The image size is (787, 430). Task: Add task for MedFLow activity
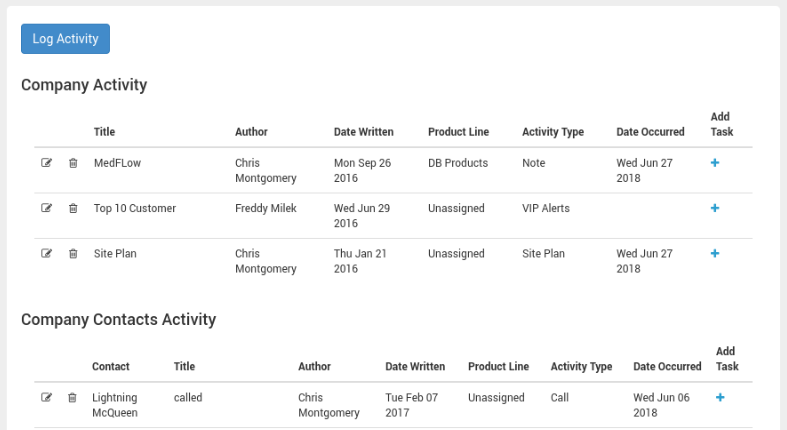click(715, 163)
